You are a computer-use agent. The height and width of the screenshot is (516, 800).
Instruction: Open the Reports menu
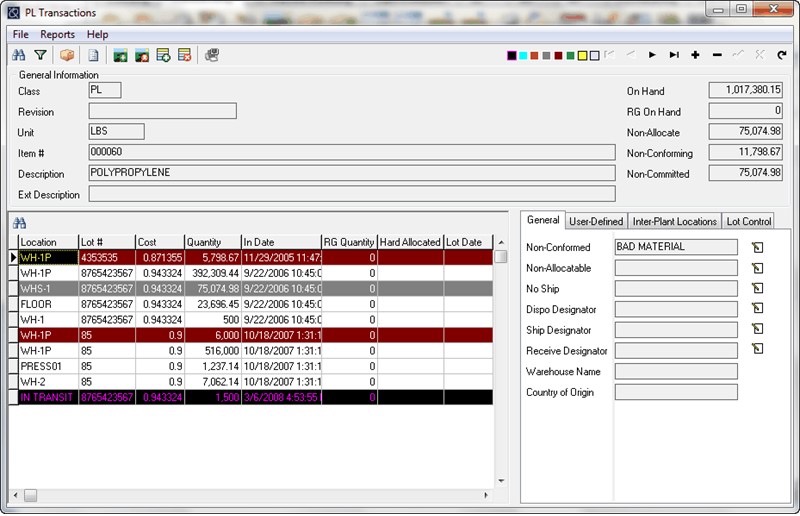[x=57, y=34]
